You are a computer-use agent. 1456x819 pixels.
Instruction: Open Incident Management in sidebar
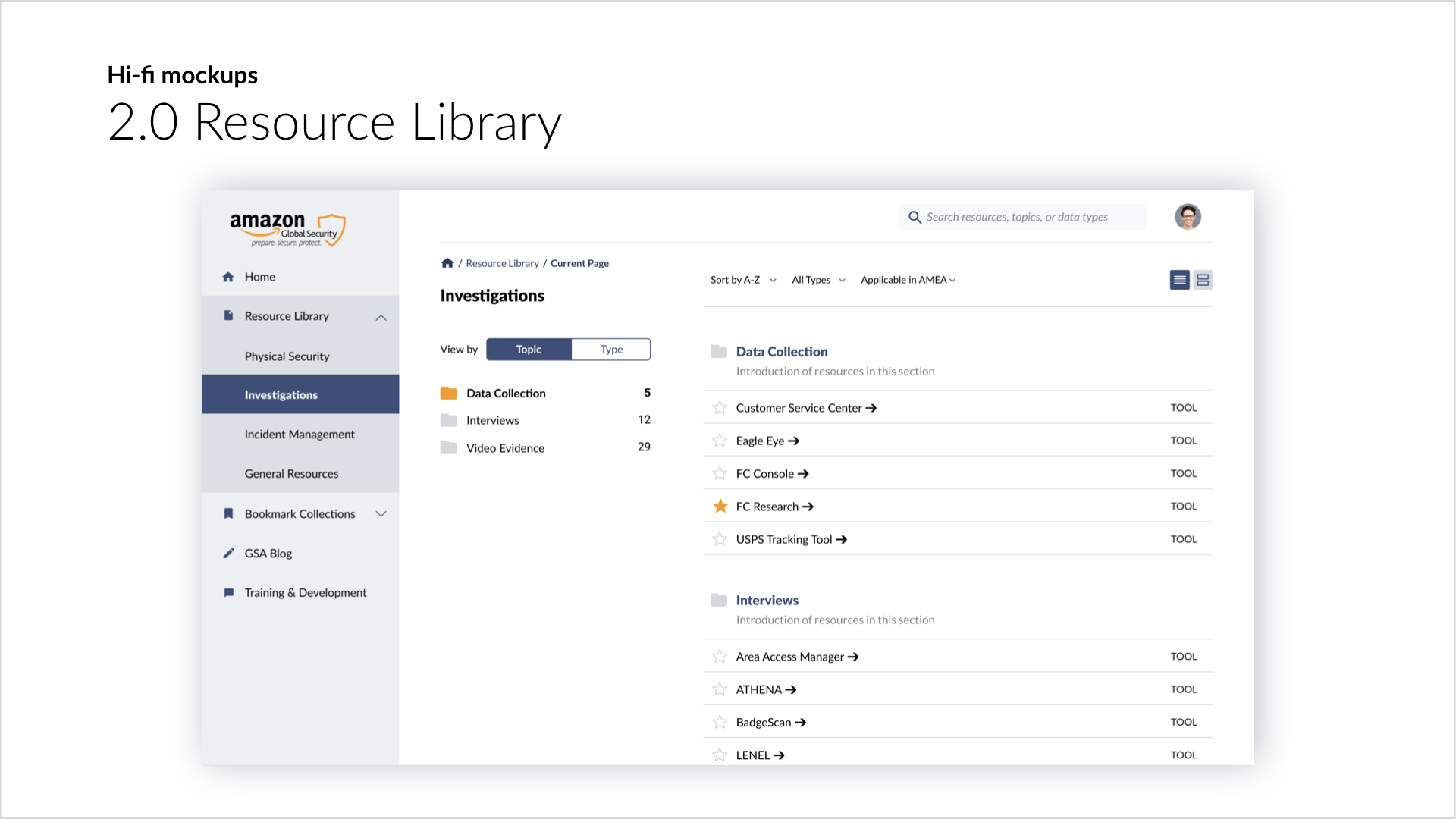point(300,434)
